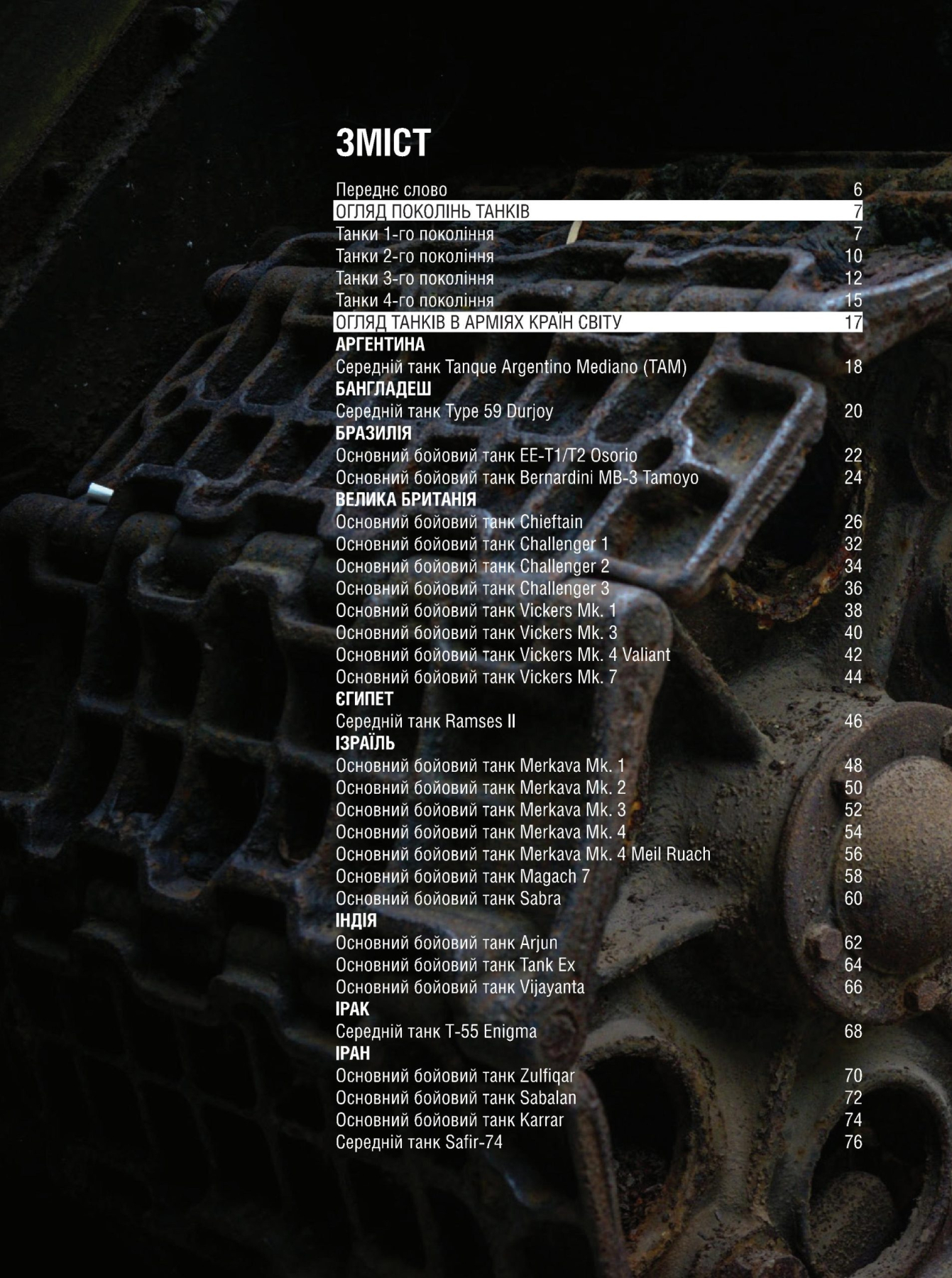The height and width of the screenshot is (1278, 952).
Task: Open the Переднє слово entry
Action: click(x=391, y=190)
